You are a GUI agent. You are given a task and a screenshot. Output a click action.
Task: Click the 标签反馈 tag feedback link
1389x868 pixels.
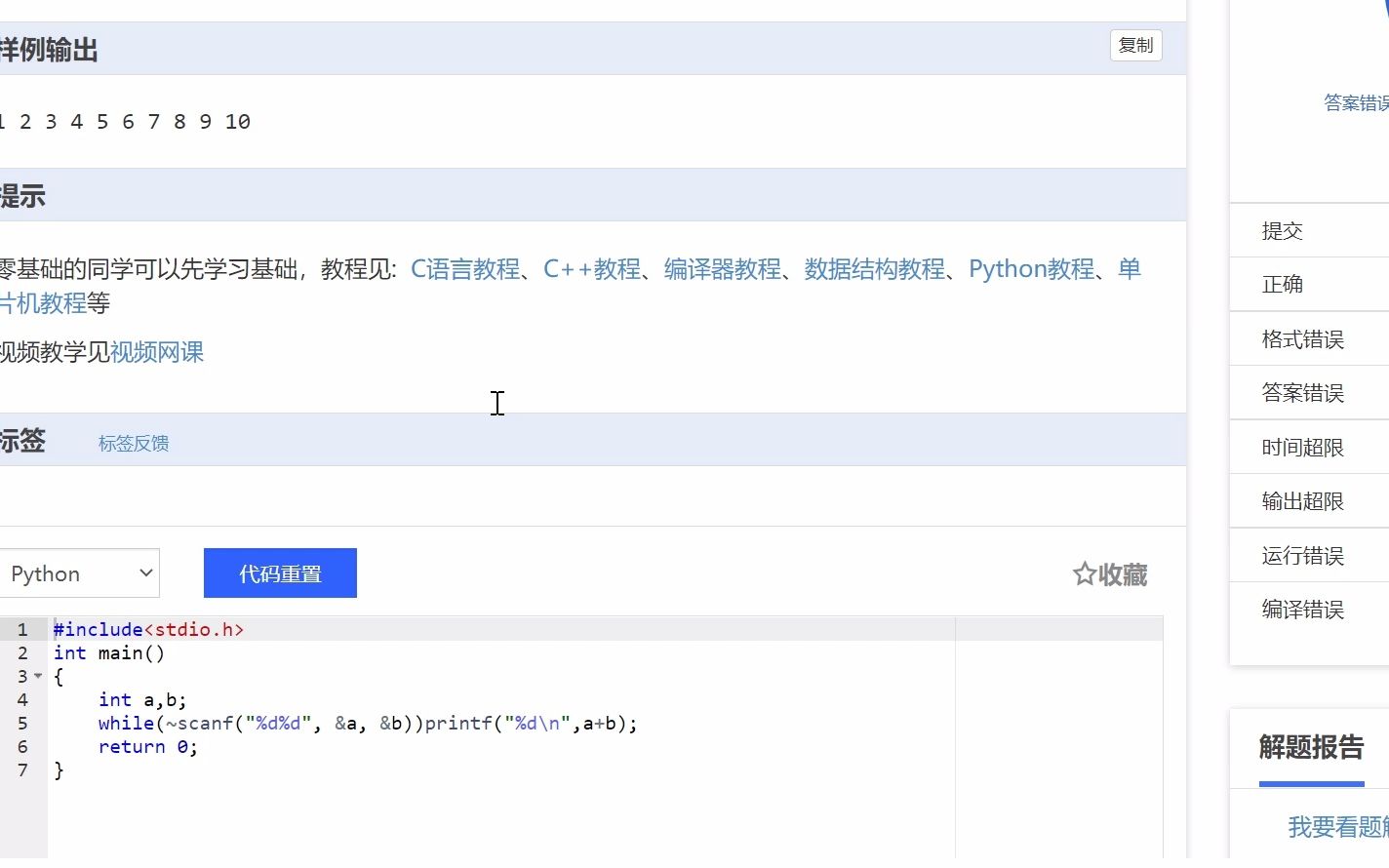(x=133, y=443)
